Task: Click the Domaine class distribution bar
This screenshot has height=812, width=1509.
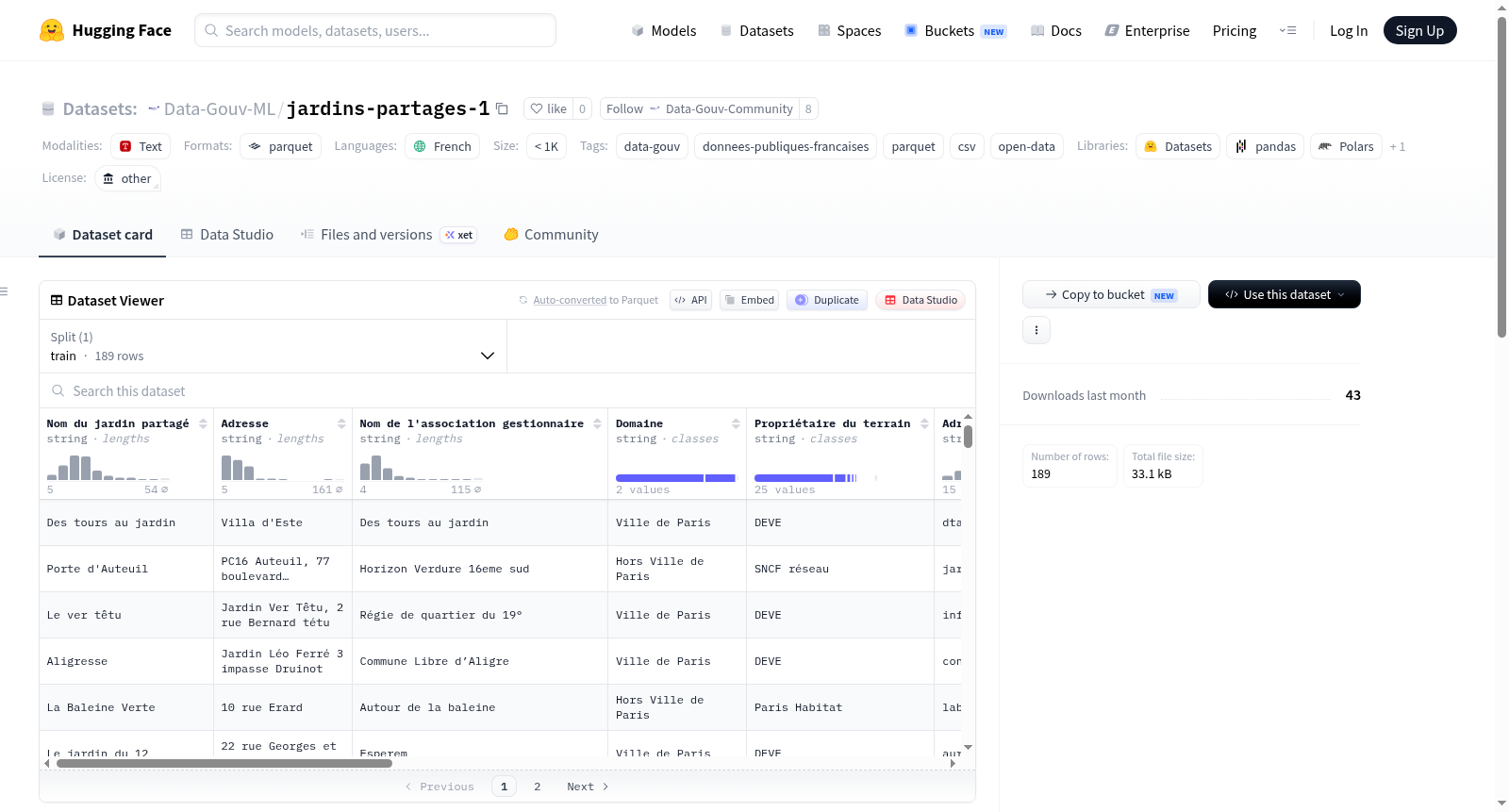Action: click(x=675, y=478)
